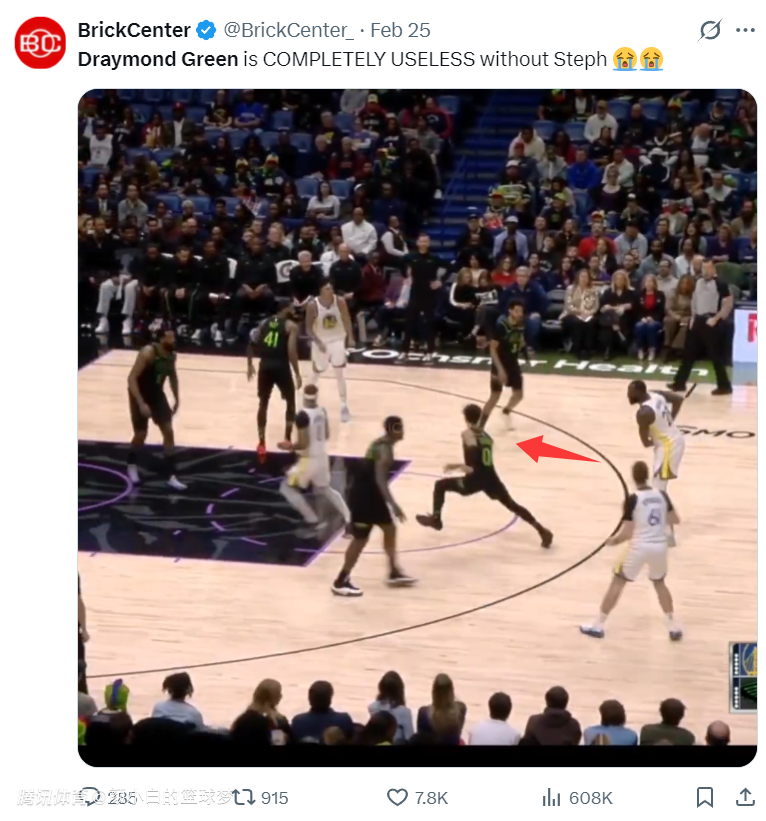Like the post with the heart icon
Screen dimensions: 766x821
[397, 797]
